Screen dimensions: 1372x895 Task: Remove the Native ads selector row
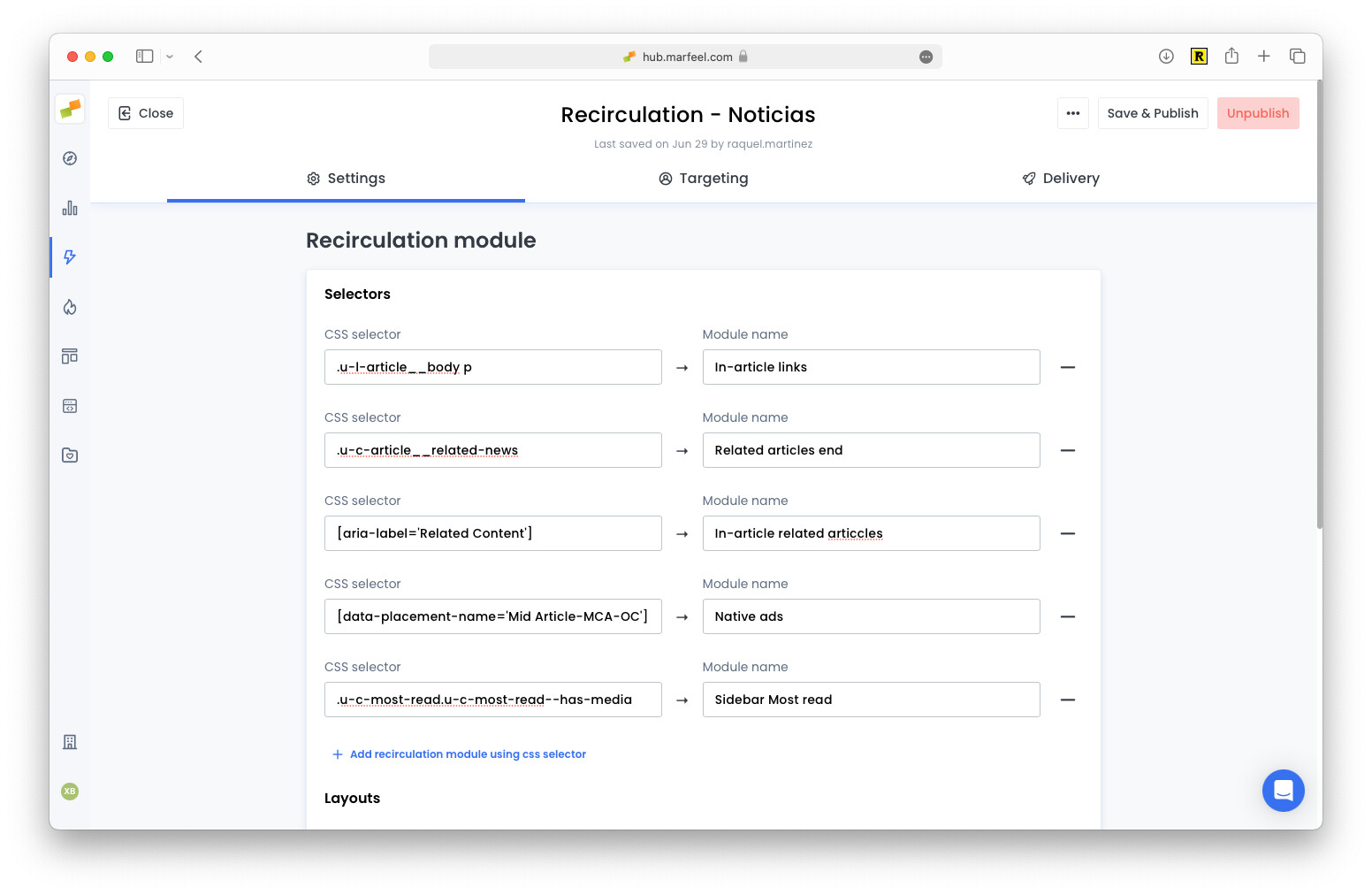click(1068, 616)
